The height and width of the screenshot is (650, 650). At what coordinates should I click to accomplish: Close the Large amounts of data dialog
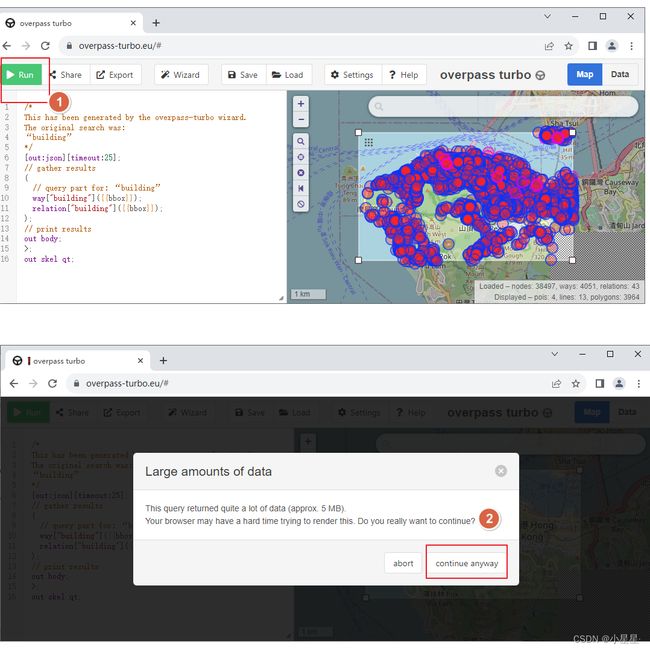point(501,471)
